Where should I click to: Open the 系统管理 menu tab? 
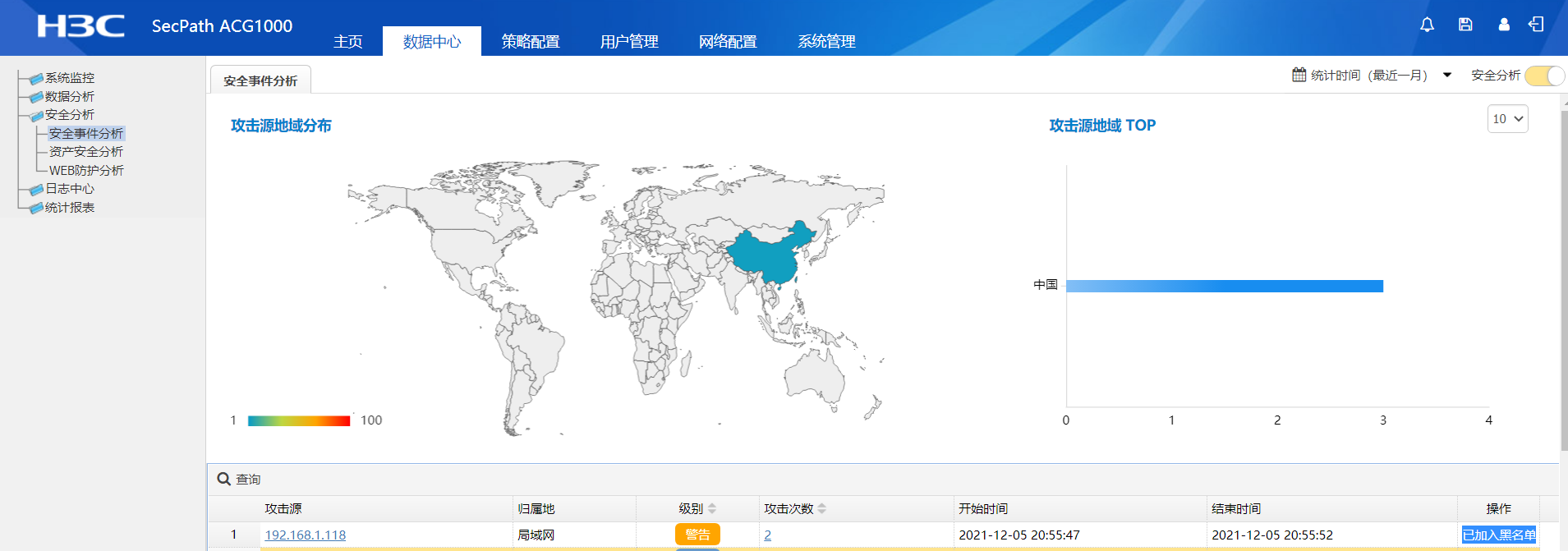click(x=826, y=41)
